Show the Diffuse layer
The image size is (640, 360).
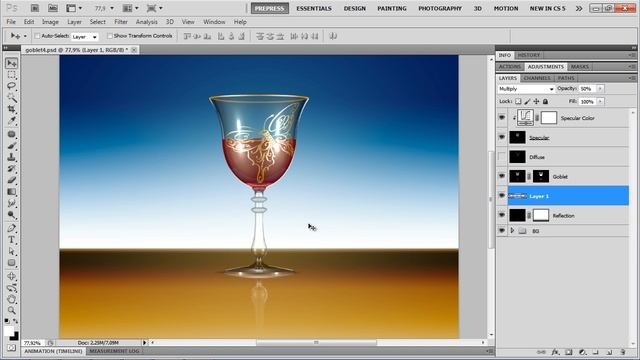click(502, 157)
